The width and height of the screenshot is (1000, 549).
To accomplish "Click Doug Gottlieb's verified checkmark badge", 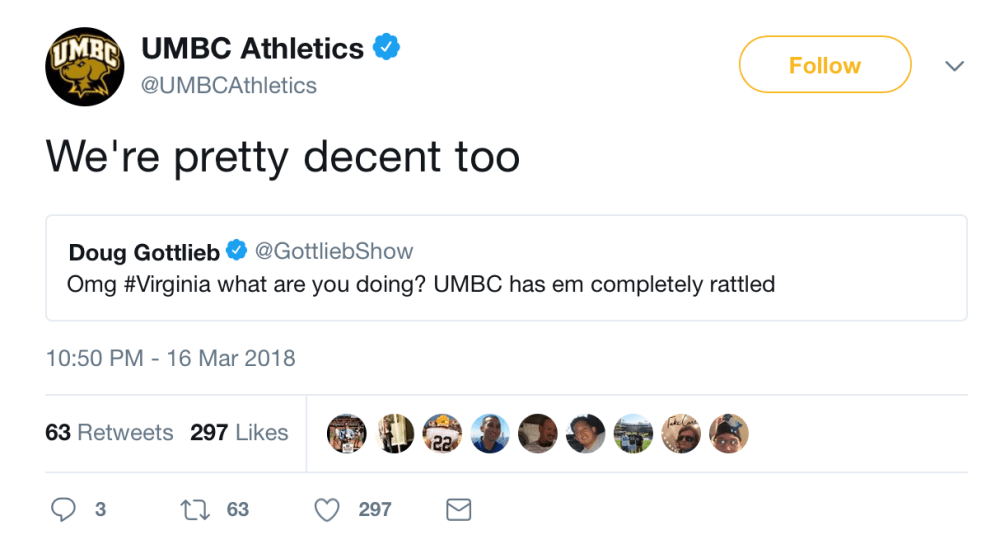I will click(237, 250).
